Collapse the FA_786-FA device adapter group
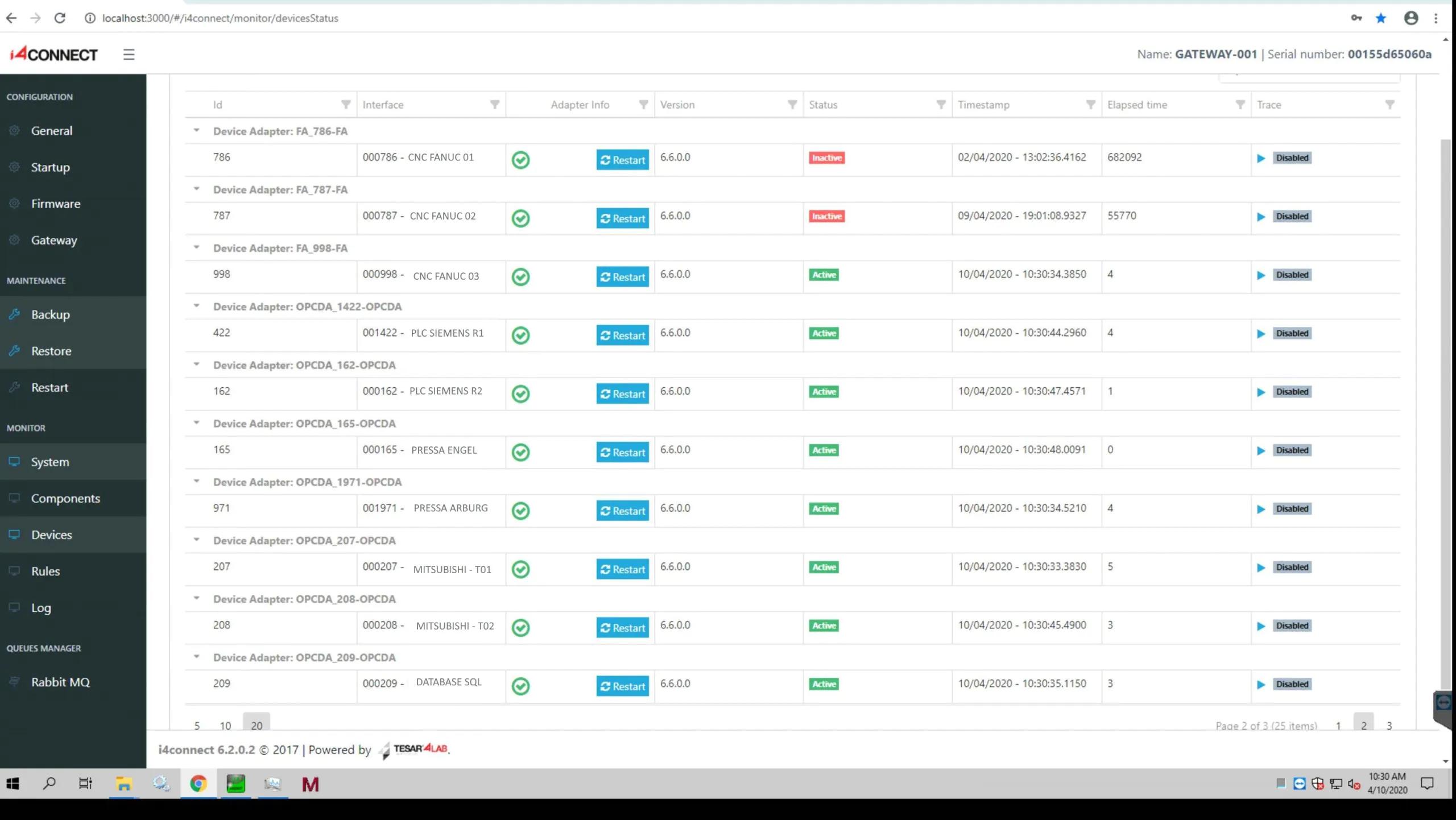Image resolution: width=1456 pixels, height=820 pixels. coord(196,131)
